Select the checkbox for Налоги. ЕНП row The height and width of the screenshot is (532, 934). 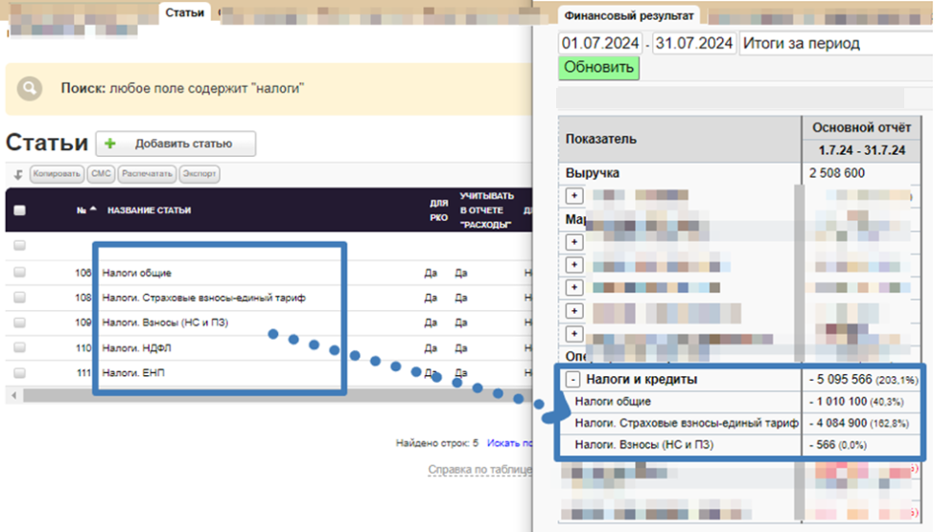point(19,373)
